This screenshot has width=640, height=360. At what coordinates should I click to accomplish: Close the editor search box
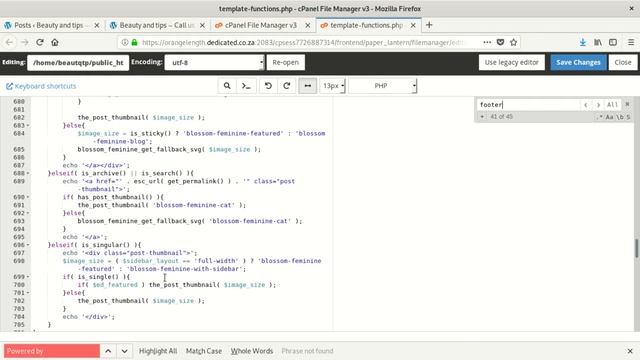coord(627,104)
